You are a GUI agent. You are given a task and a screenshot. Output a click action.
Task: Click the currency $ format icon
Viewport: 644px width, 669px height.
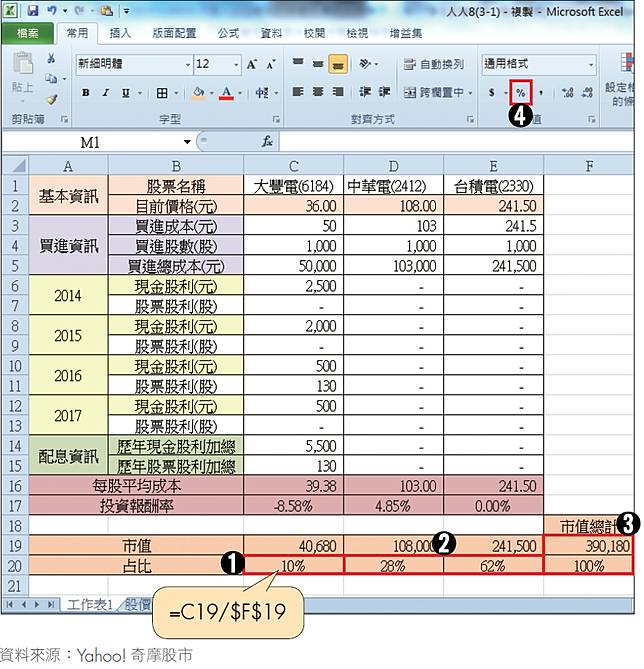492,92
